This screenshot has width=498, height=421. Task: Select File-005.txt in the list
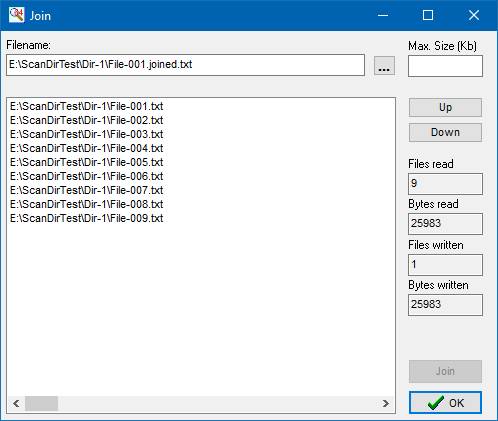tap(87, 162)
